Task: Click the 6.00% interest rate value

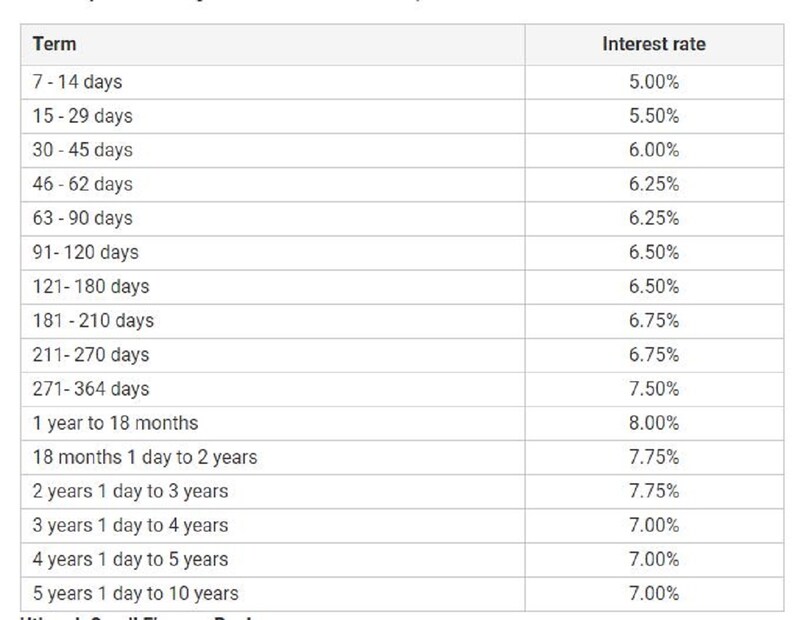Action: pyautogui.click(x=654, y=150)
